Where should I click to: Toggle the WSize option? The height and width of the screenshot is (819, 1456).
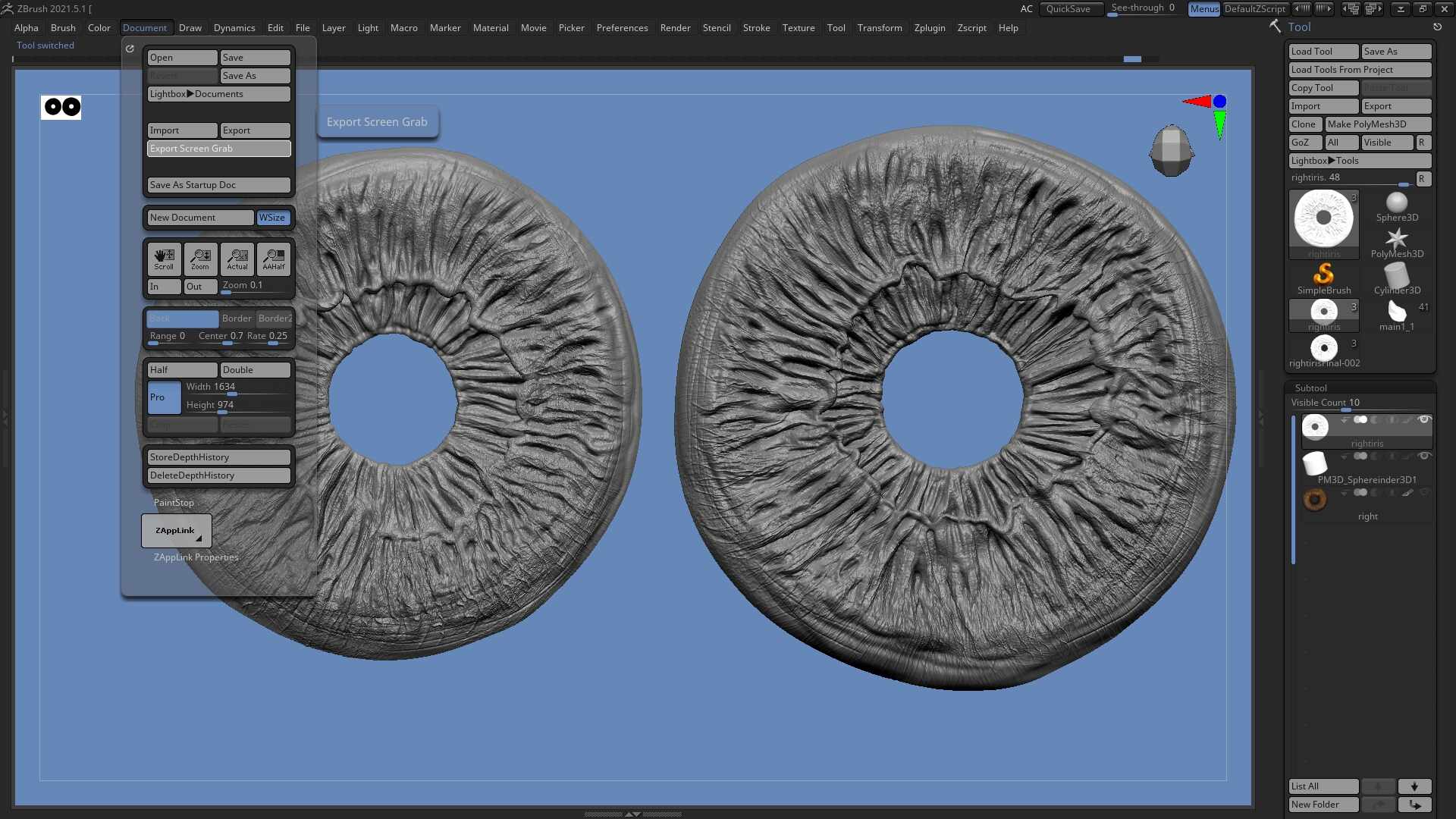pyautogui.click(x=272, y=218)
